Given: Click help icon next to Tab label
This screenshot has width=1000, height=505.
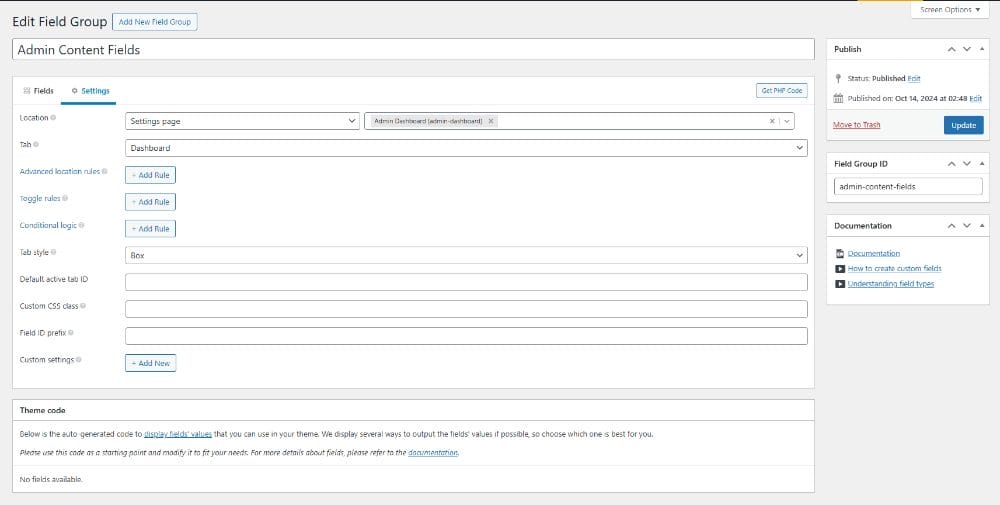Looking at the screenshot, I should [36, 145].
